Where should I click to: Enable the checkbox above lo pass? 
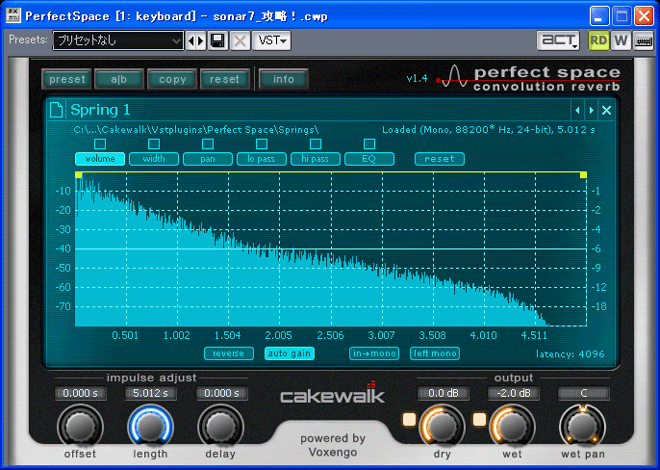coord(261,144)
